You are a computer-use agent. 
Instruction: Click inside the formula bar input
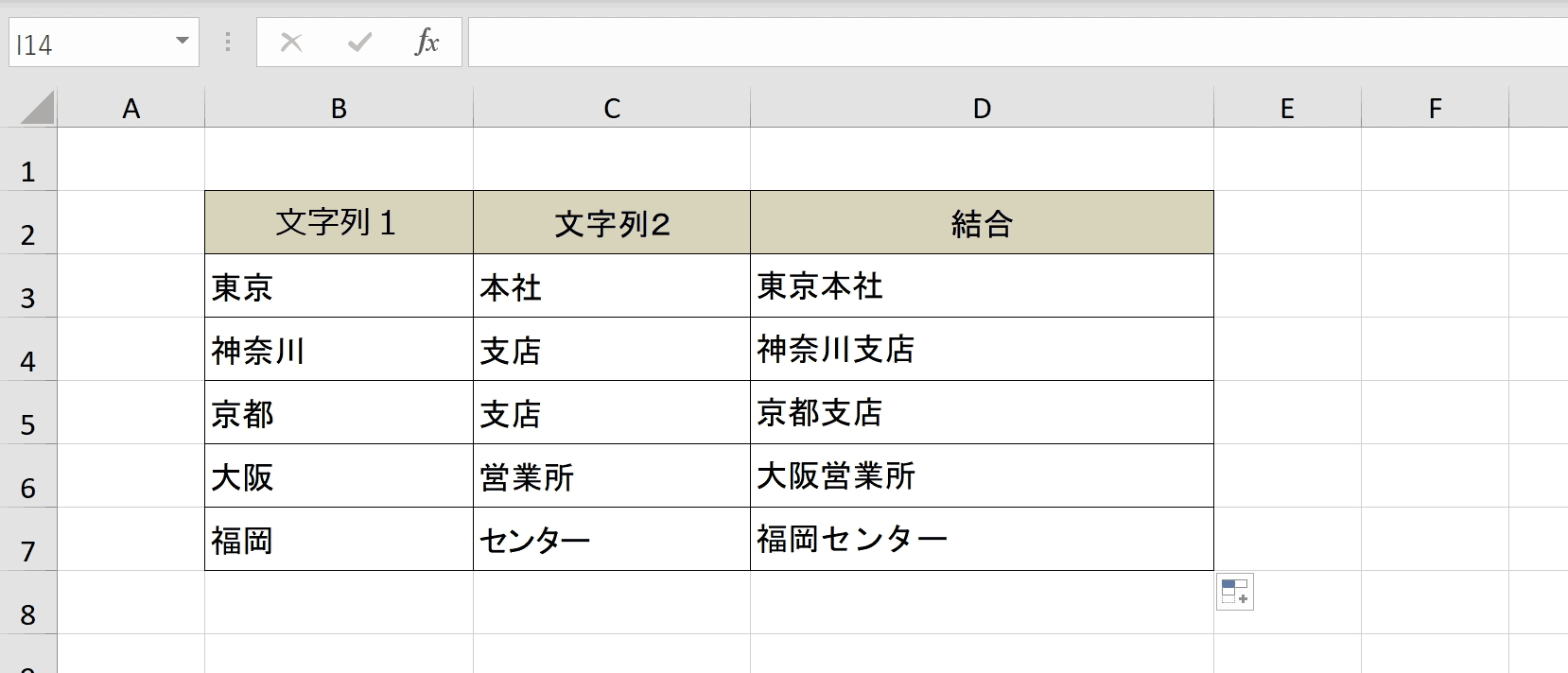(1018, 43)
